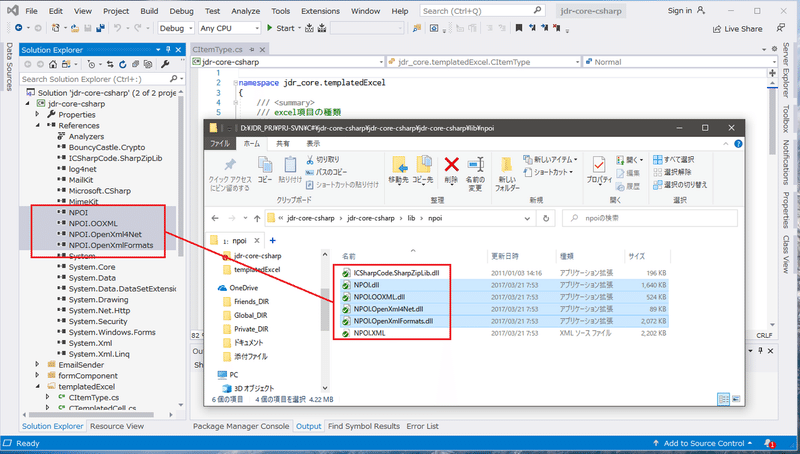The image size is (800, 454).
Task: Open the Build menu
Action: 149,11
